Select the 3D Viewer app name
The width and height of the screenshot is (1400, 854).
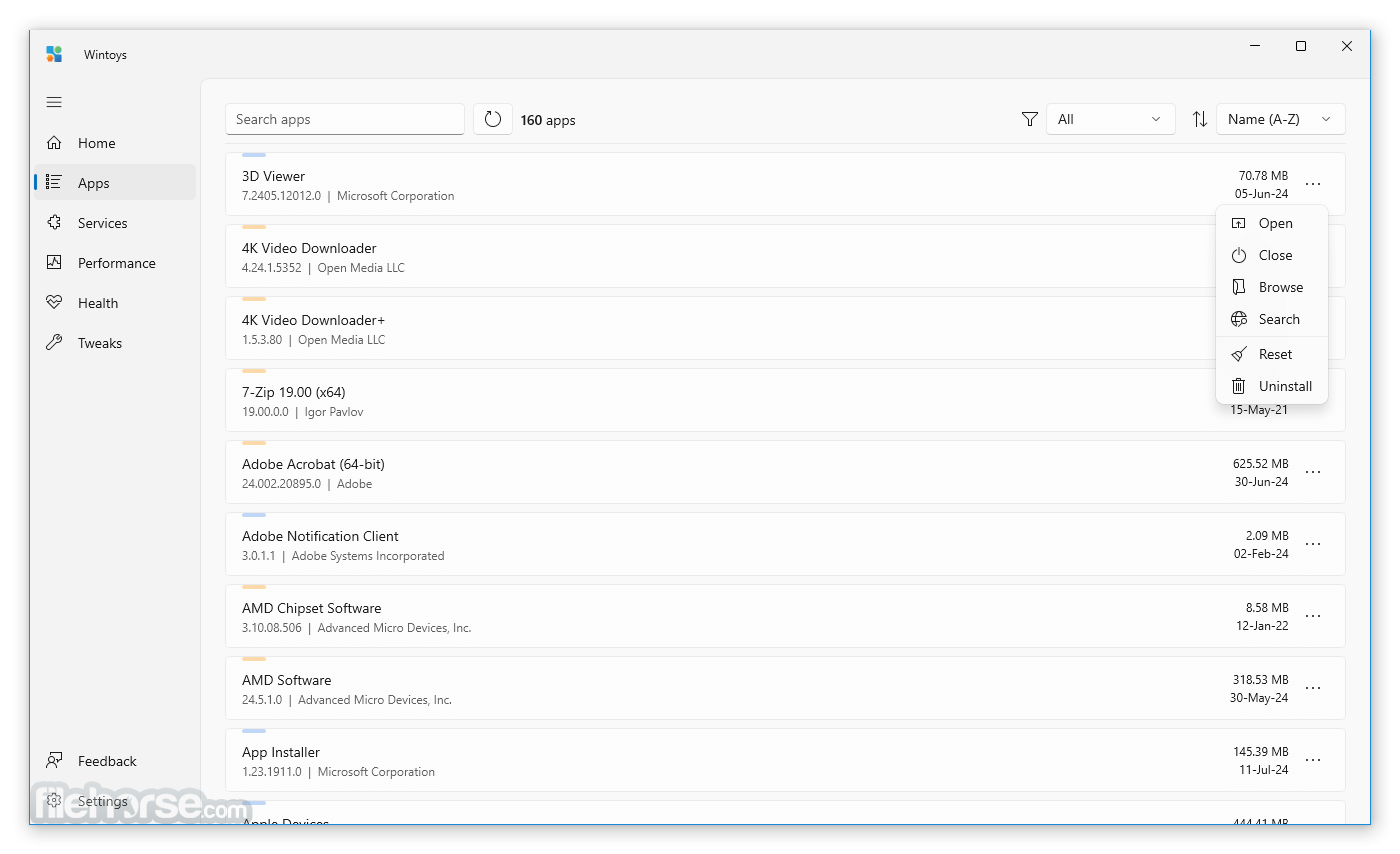(273, 176)
